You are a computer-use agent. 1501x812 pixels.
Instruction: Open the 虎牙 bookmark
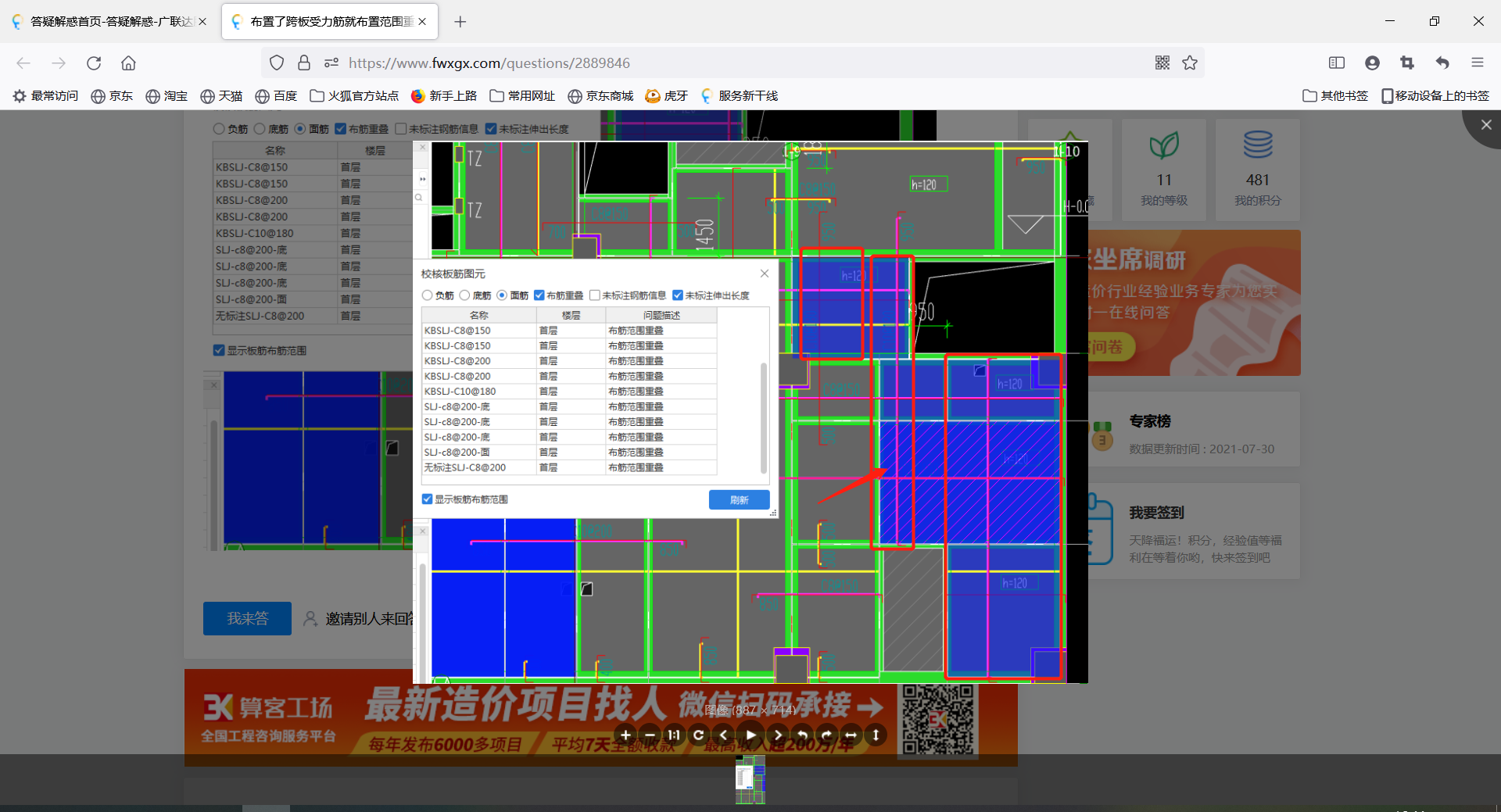pos(667,96)
